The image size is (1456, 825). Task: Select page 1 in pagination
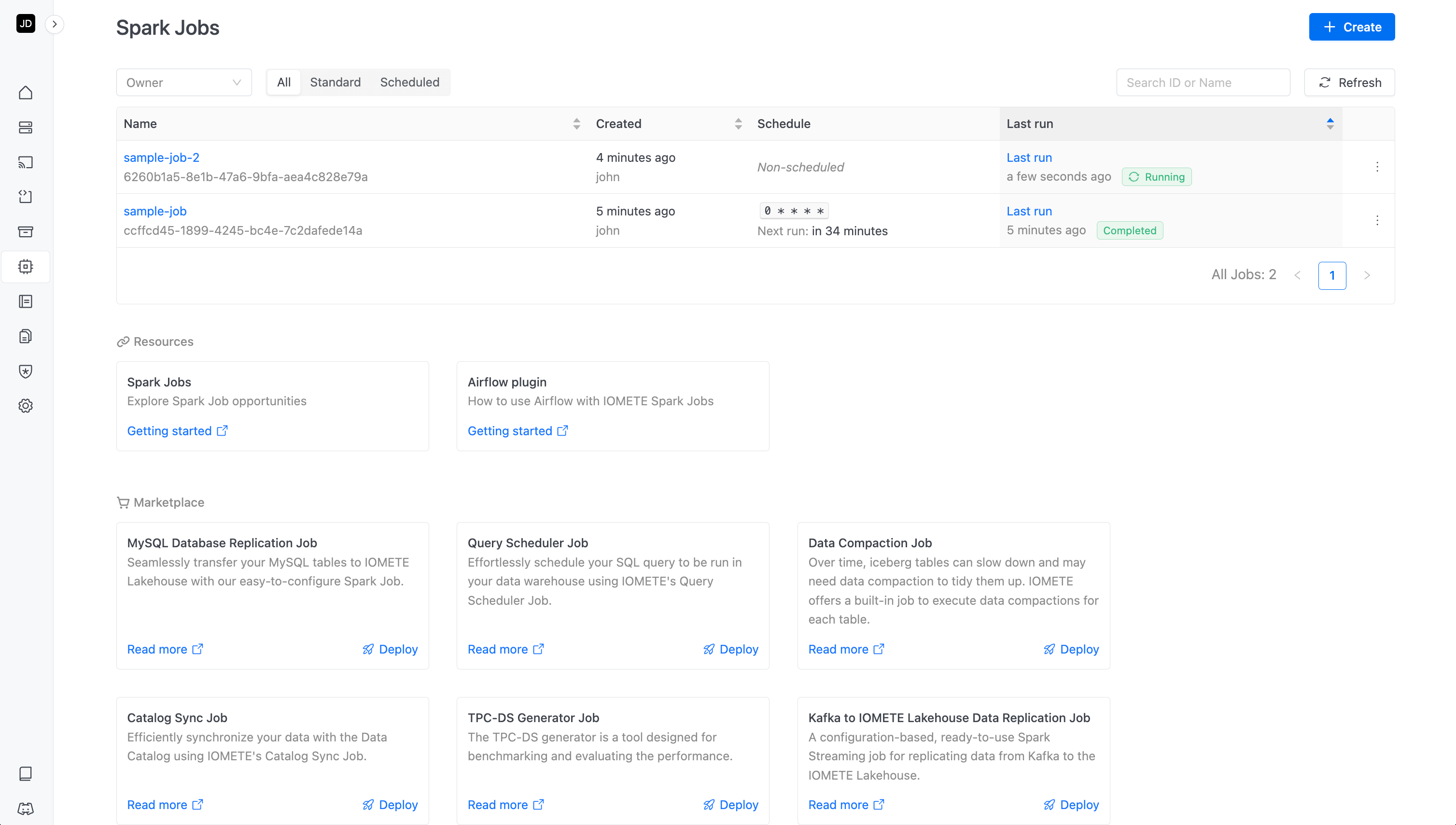coord(1332,275)
